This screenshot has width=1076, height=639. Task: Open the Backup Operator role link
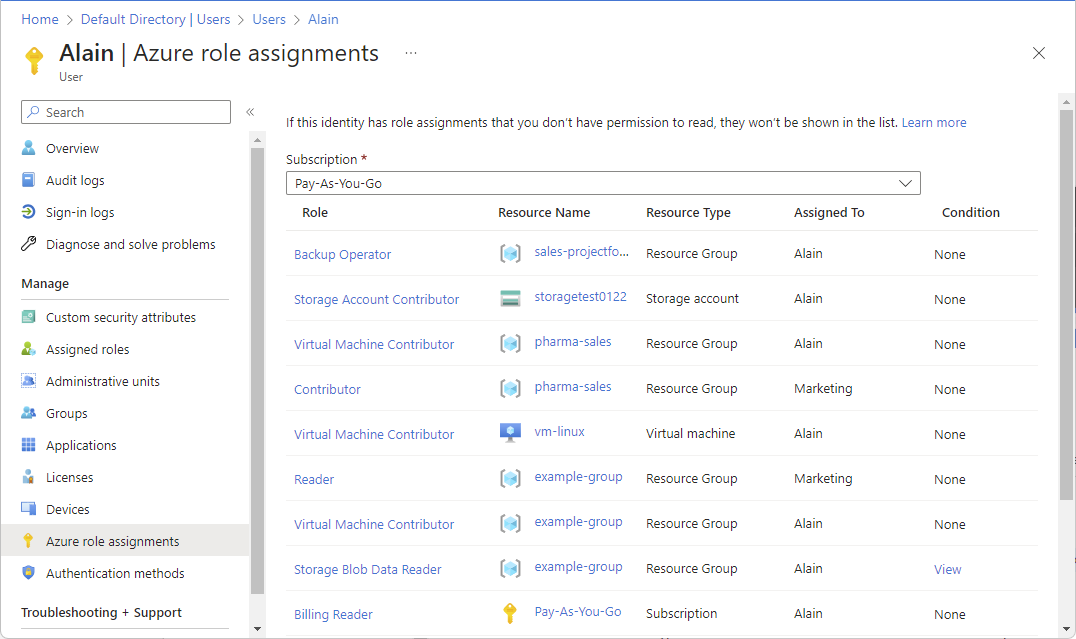point(342,254)
